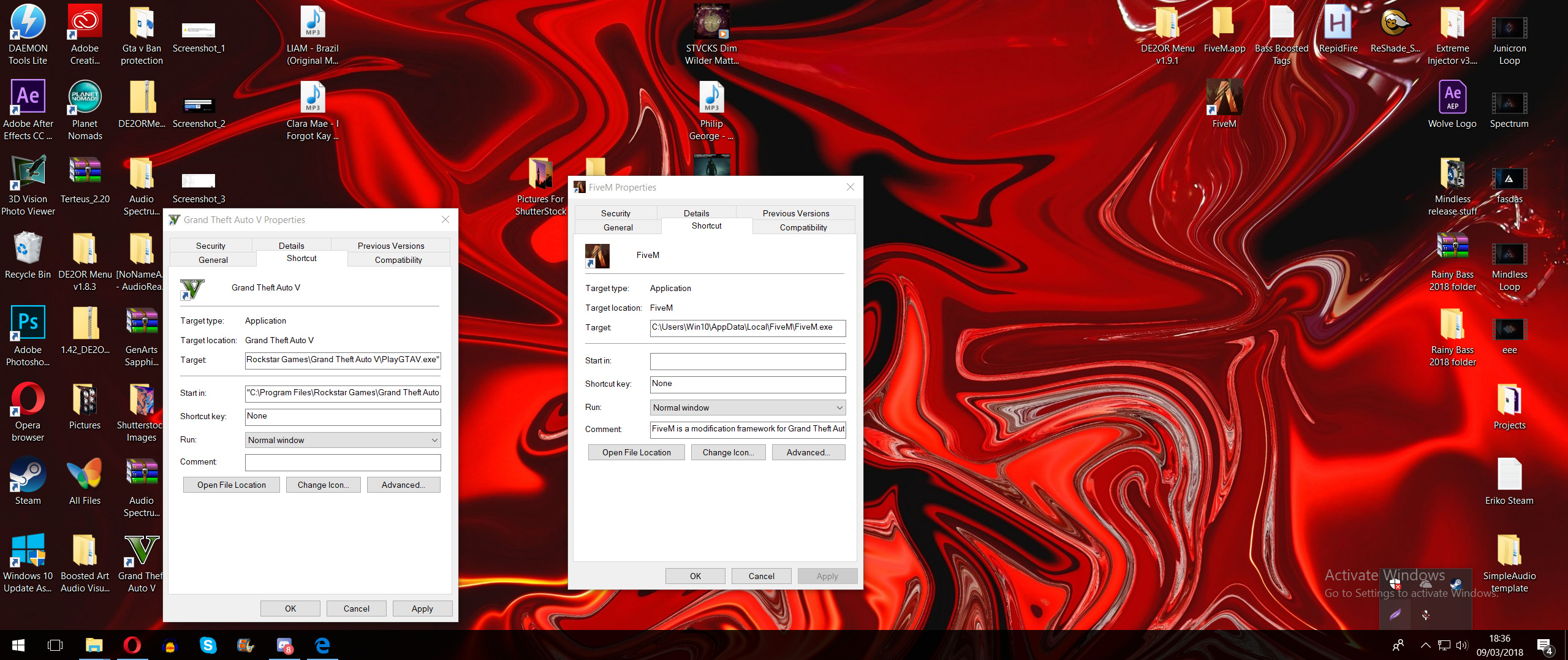Viewport: 1568px width, 660px height.
Task: Select FiveM desktop shortcut icon
Action: click(x=1224, y=104)
